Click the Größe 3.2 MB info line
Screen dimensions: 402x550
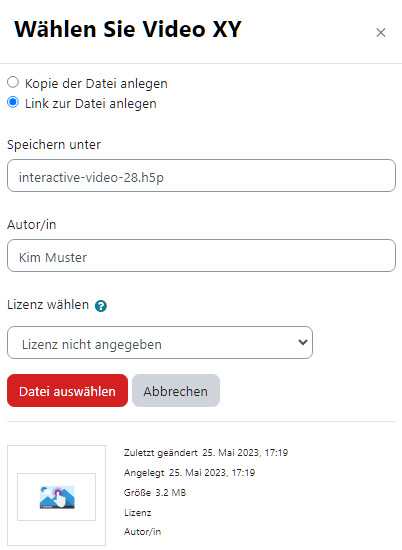[155, 493]
